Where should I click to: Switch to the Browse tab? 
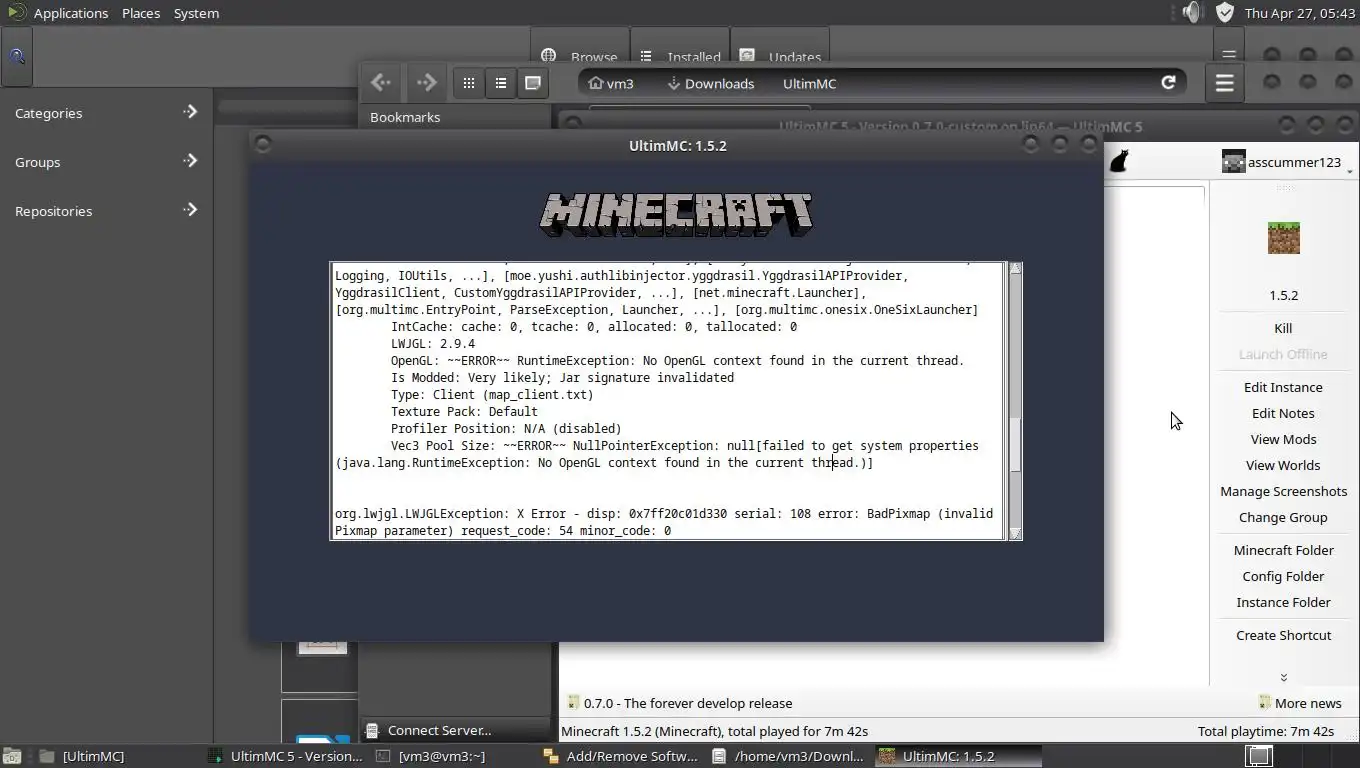pos(580,57)
